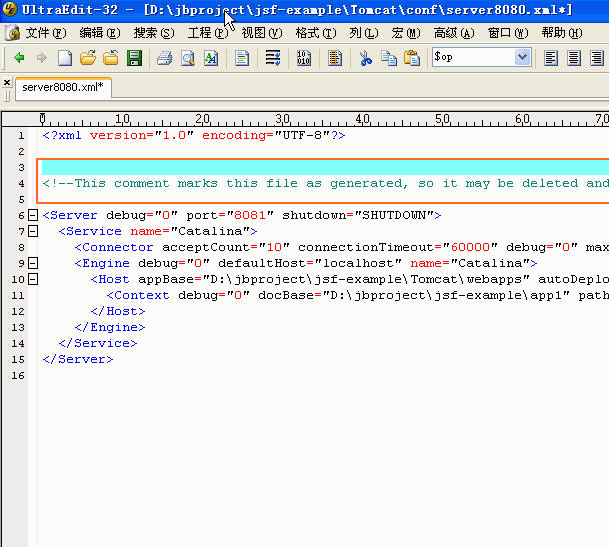609x547 pixels.
Task: Toggle column mode in the toolbar
Action: pos(334,58)
